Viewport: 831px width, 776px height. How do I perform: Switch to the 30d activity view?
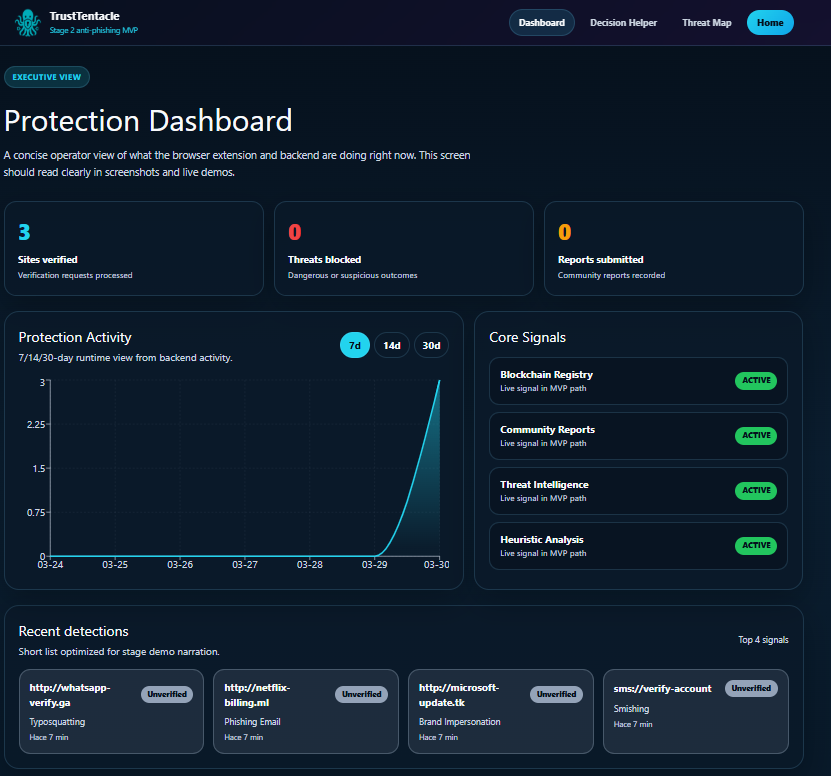click(x=430, y=345)
